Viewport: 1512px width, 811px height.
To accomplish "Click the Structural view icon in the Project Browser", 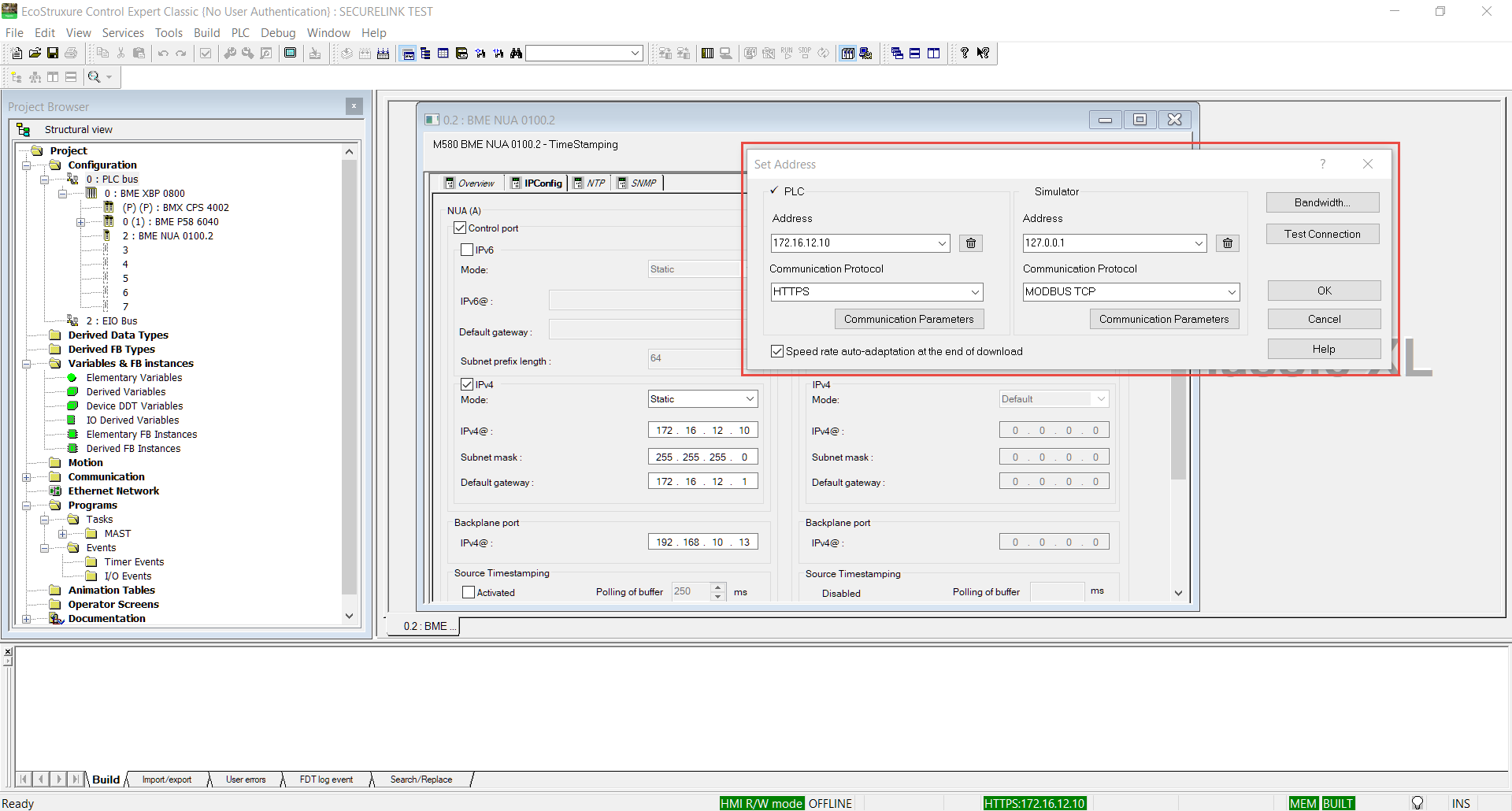I will (x=23, y=130).
